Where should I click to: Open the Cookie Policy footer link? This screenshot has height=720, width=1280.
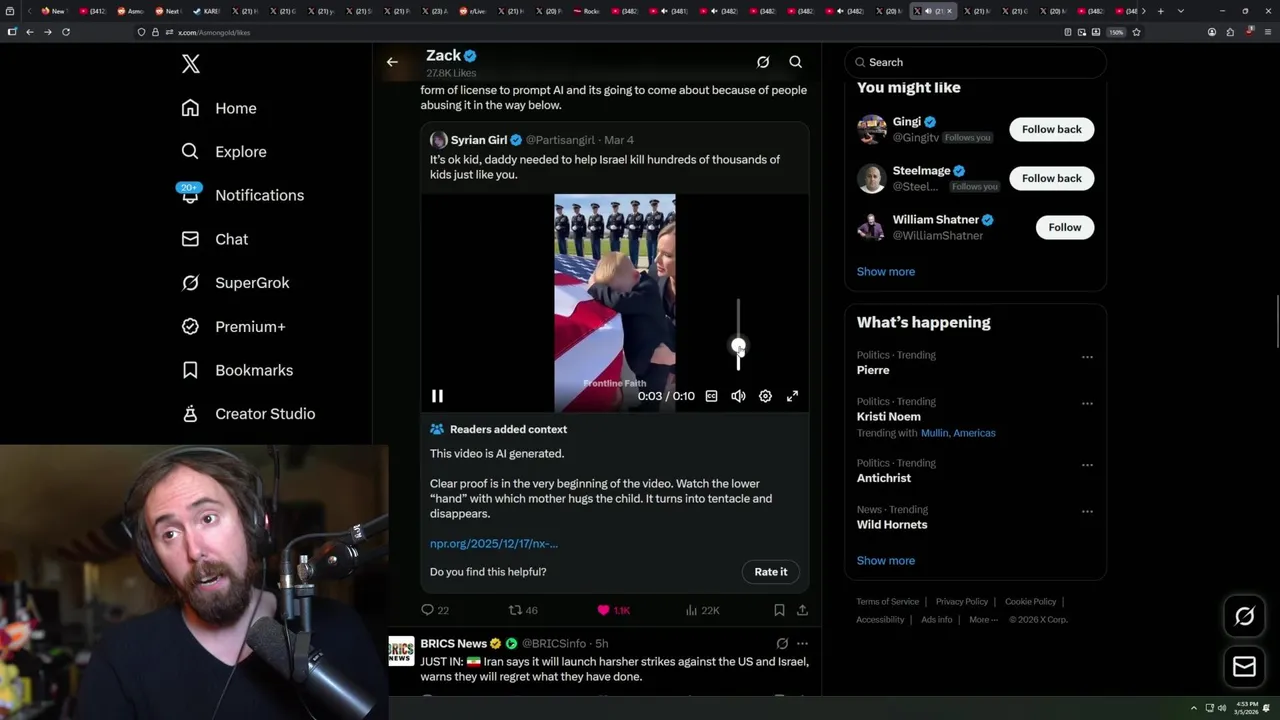(1030, 602)
